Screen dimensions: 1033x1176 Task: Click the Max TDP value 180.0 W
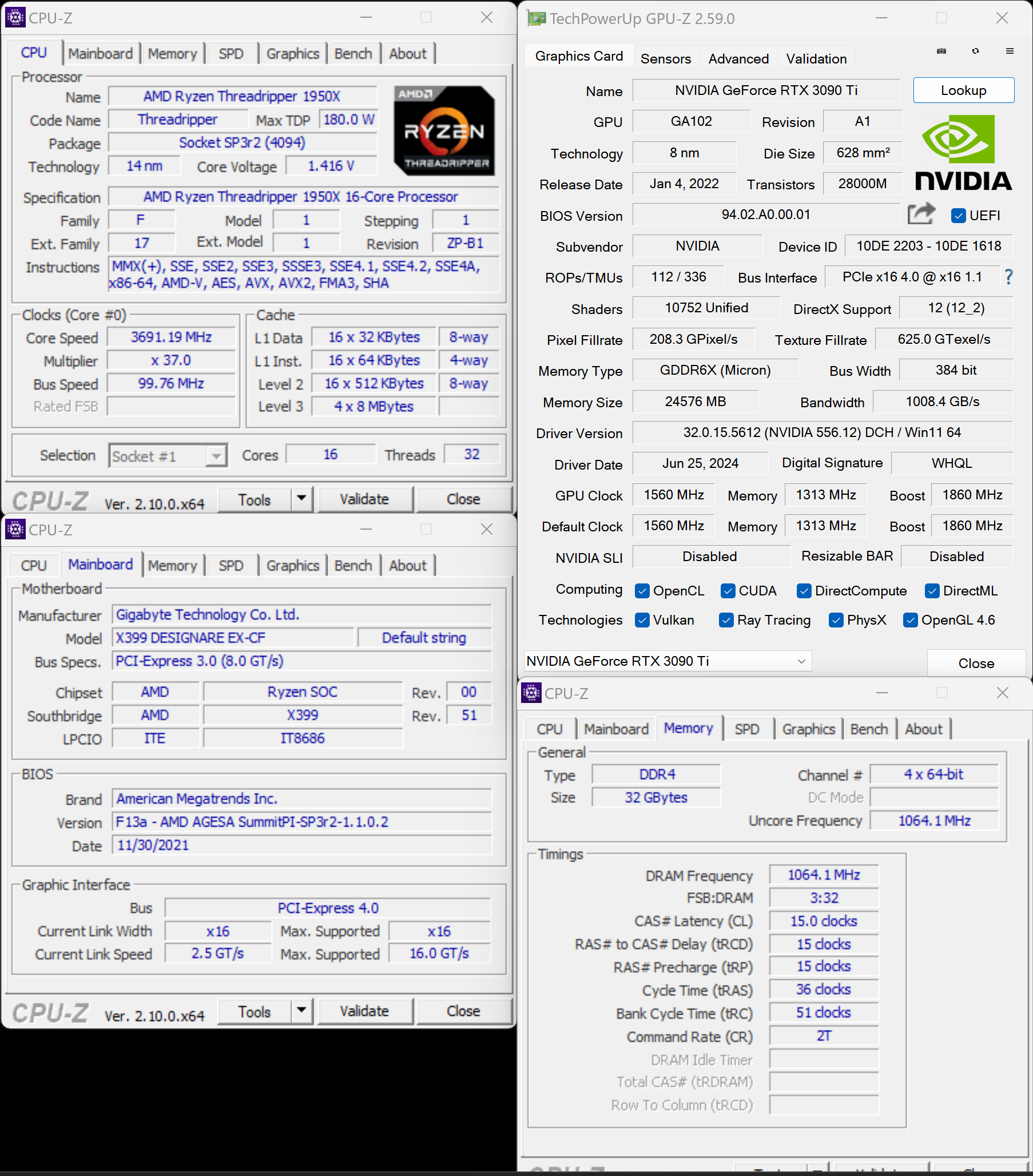(x=348, y=119)
